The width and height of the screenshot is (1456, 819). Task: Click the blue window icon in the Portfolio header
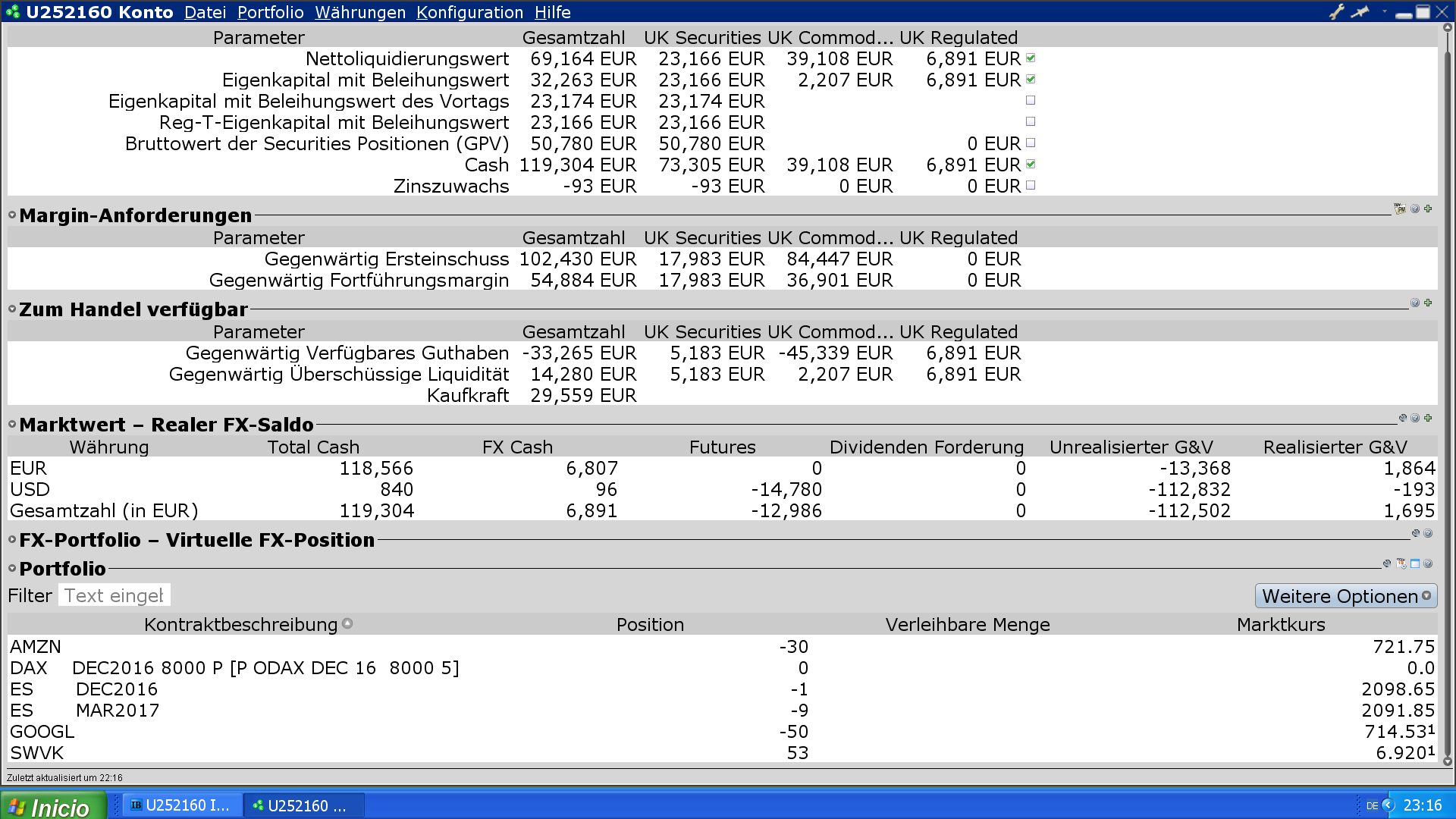click(x=1415, y=563)
